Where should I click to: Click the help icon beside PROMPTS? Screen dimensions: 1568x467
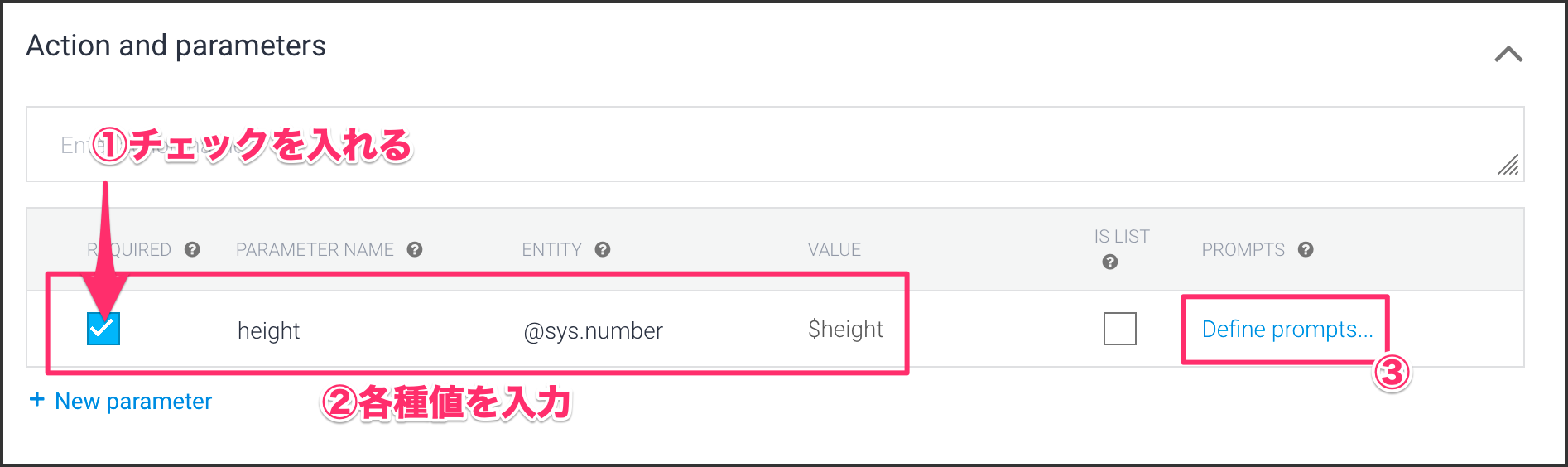1306,249
